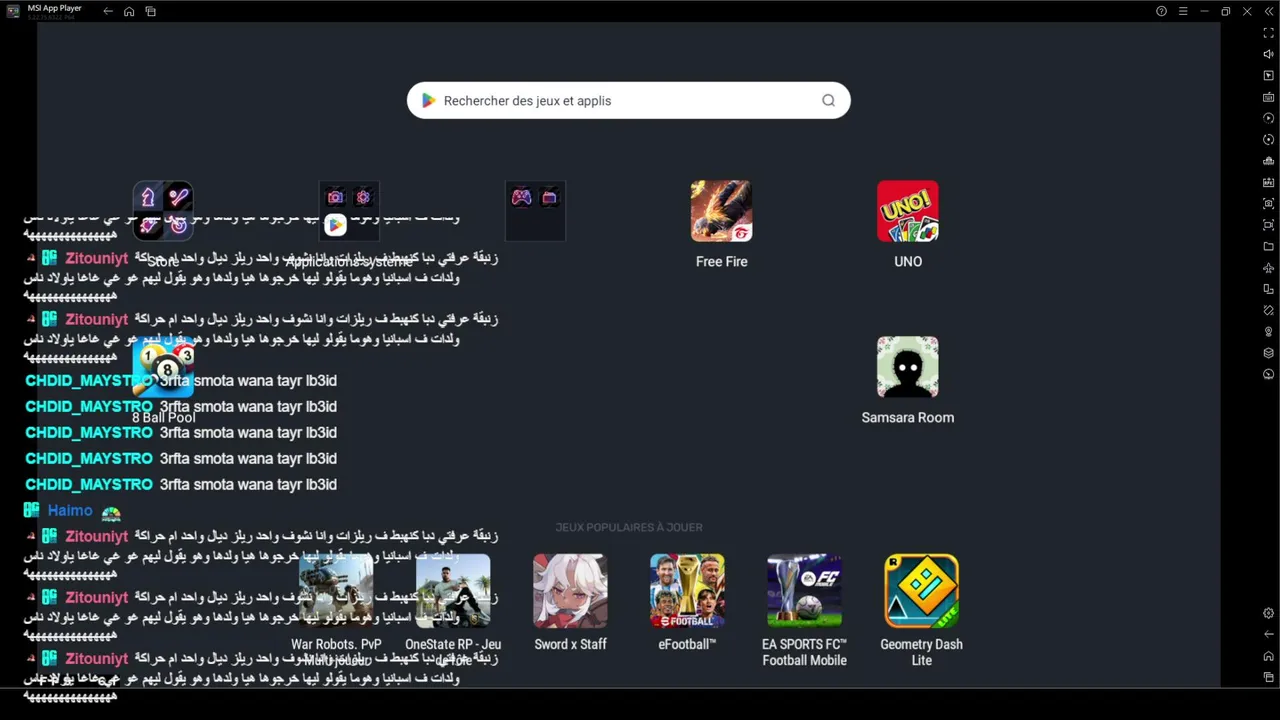Click the volume speaker icon in the sidebar

1268,54
